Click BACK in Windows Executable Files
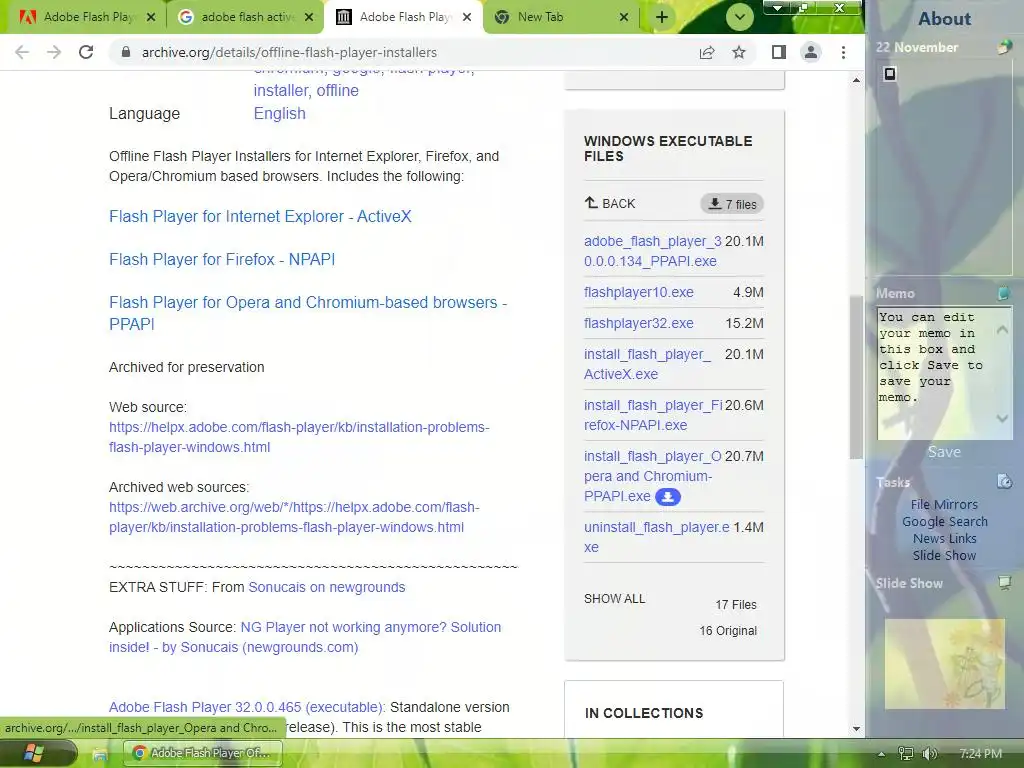The image size is (1024, 768). click(609, 203)
